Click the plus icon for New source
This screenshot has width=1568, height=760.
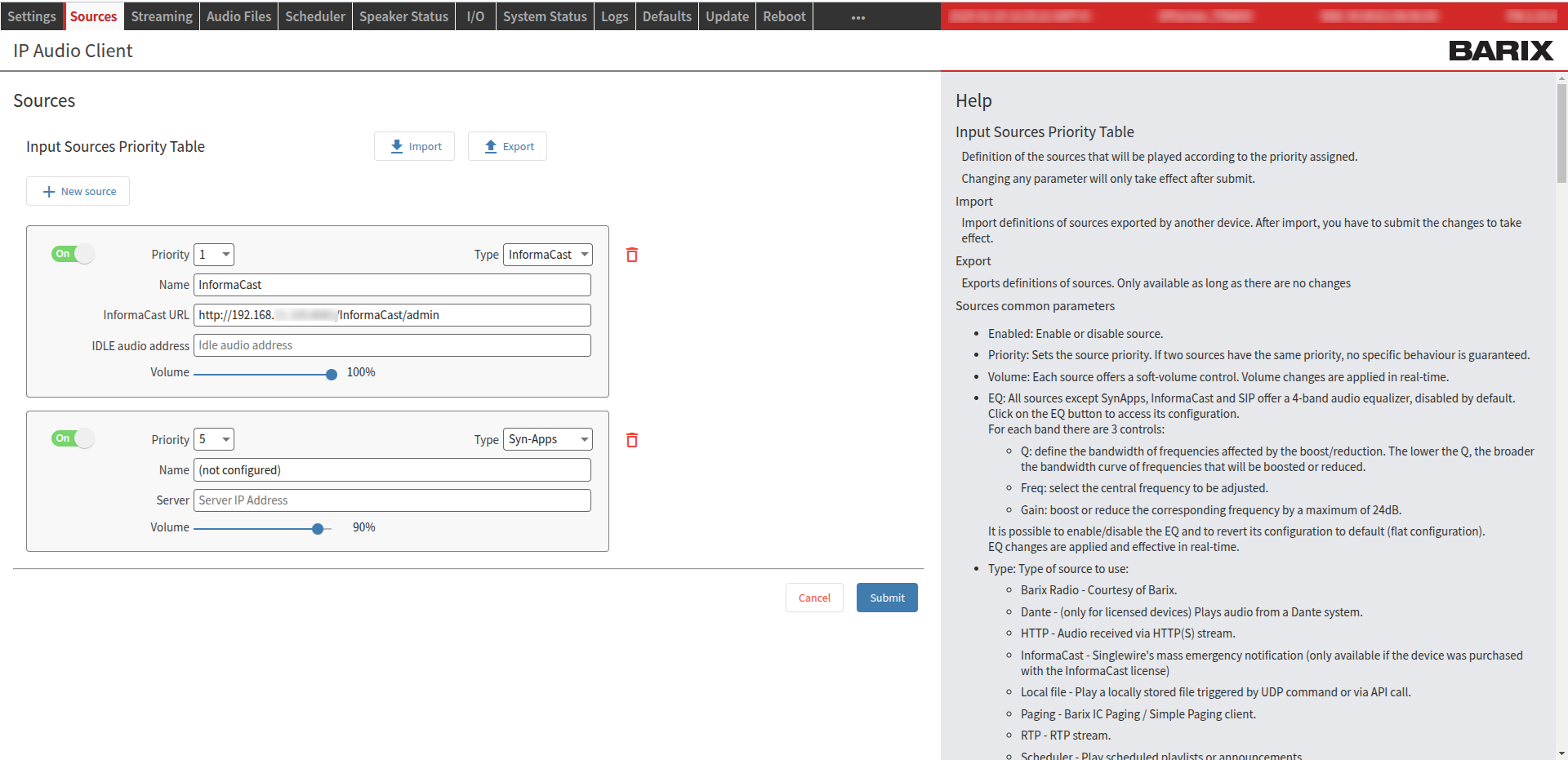point(49,192)
